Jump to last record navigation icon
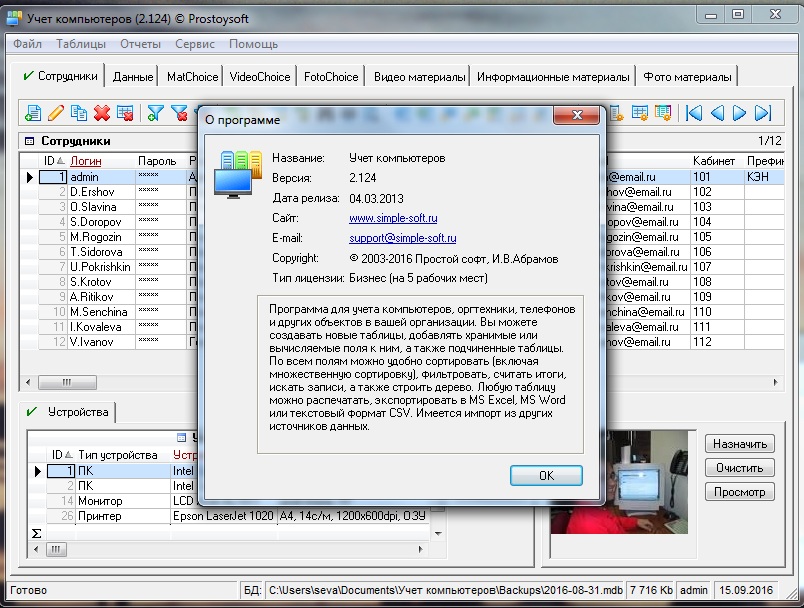 coord(763,113)
